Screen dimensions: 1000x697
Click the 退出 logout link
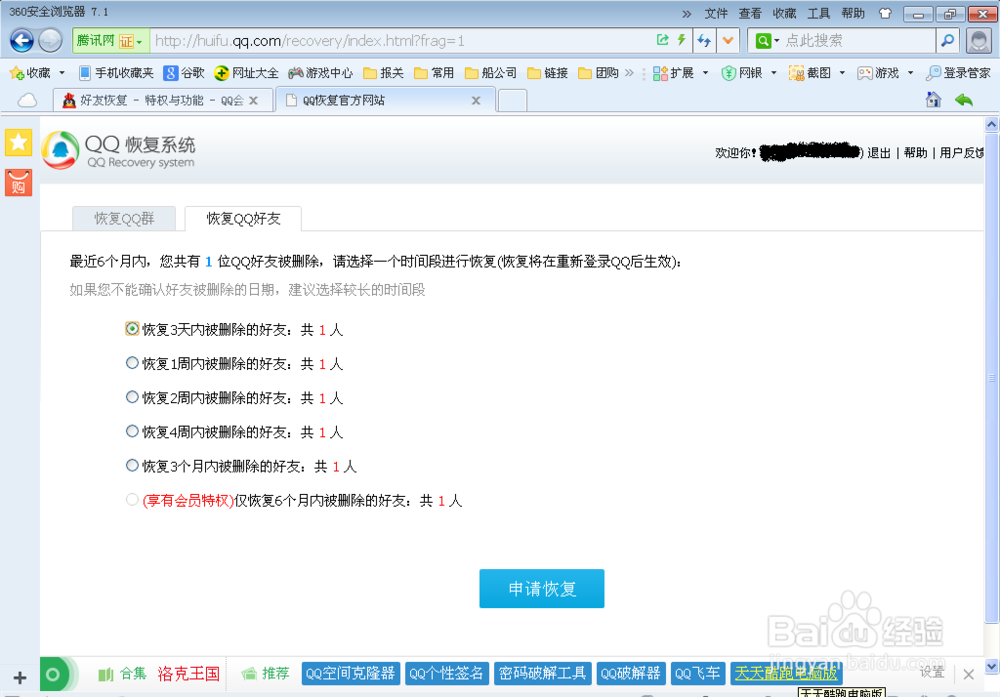[x=877, y=152]
